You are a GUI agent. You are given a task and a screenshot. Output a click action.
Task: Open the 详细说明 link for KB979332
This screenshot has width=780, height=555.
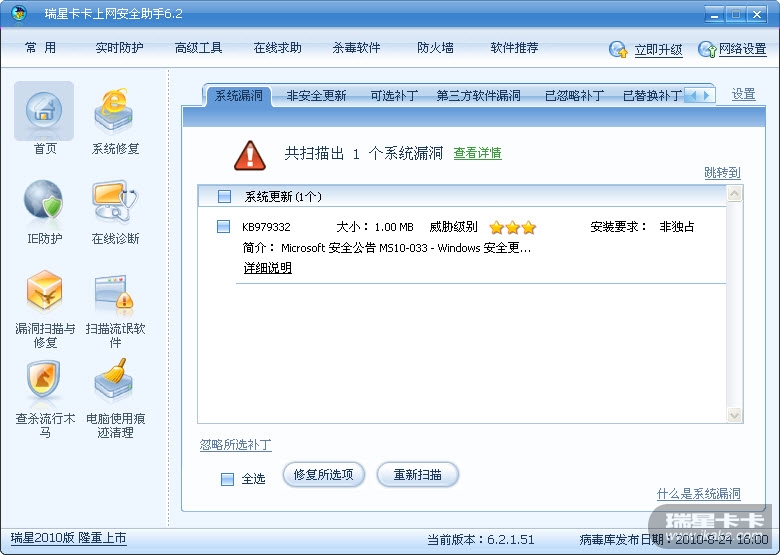[x=268, y=268]
